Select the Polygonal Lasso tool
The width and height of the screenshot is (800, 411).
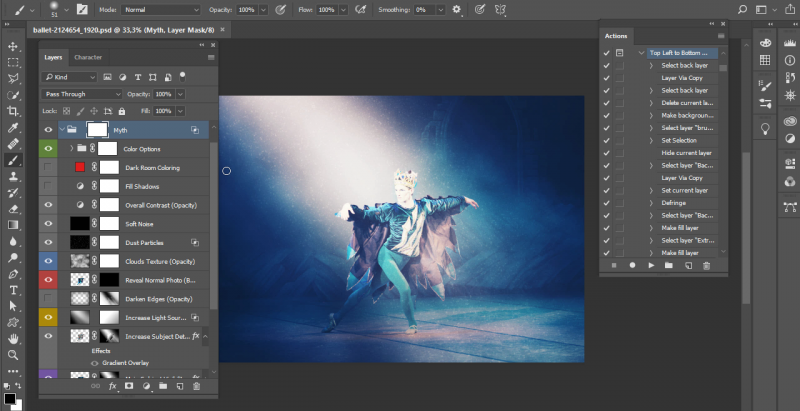(x=13, y=79)
